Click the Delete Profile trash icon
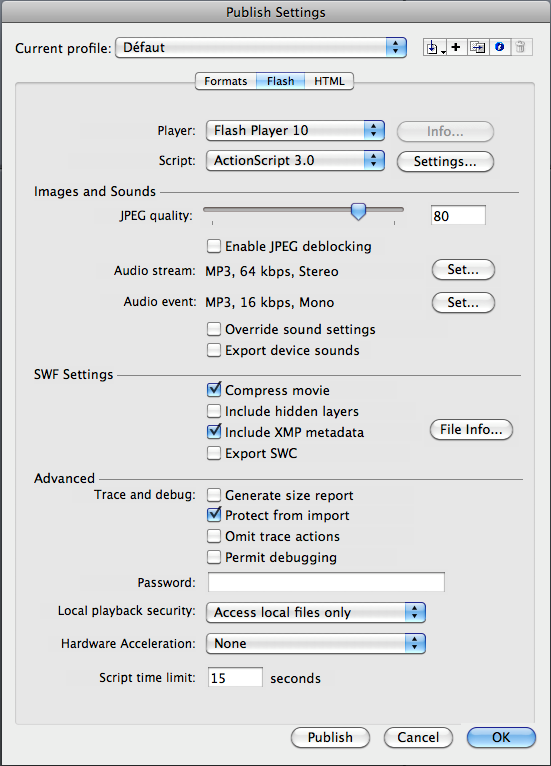 (521, 47)
